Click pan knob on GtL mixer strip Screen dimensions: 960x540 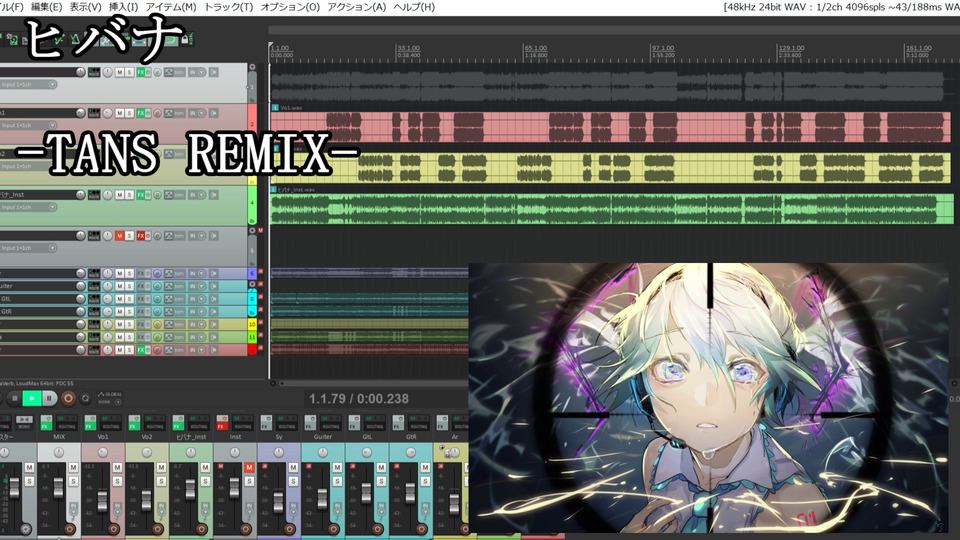pyautogui.click(x=367, y=452)
